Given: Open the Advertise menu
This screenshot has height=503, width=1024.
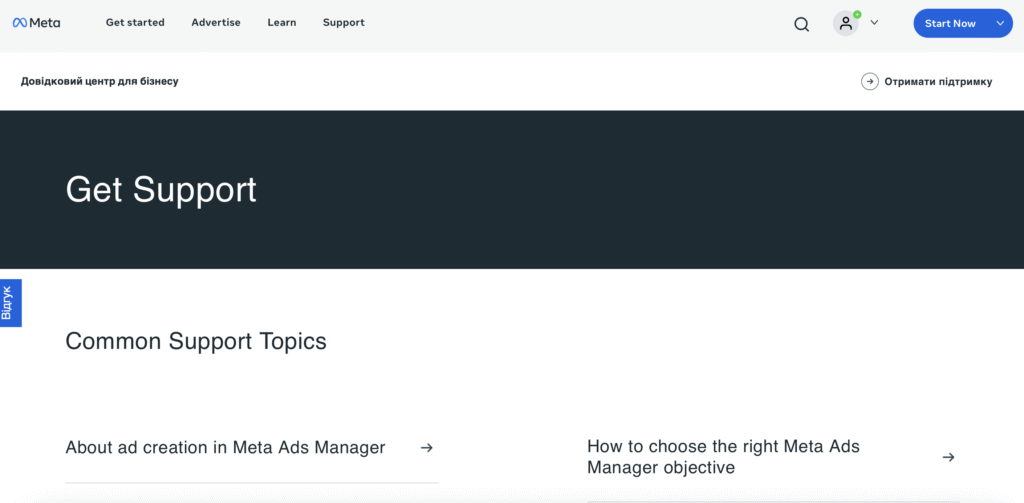Looking at the screenshot, I should tap(216, 22).
